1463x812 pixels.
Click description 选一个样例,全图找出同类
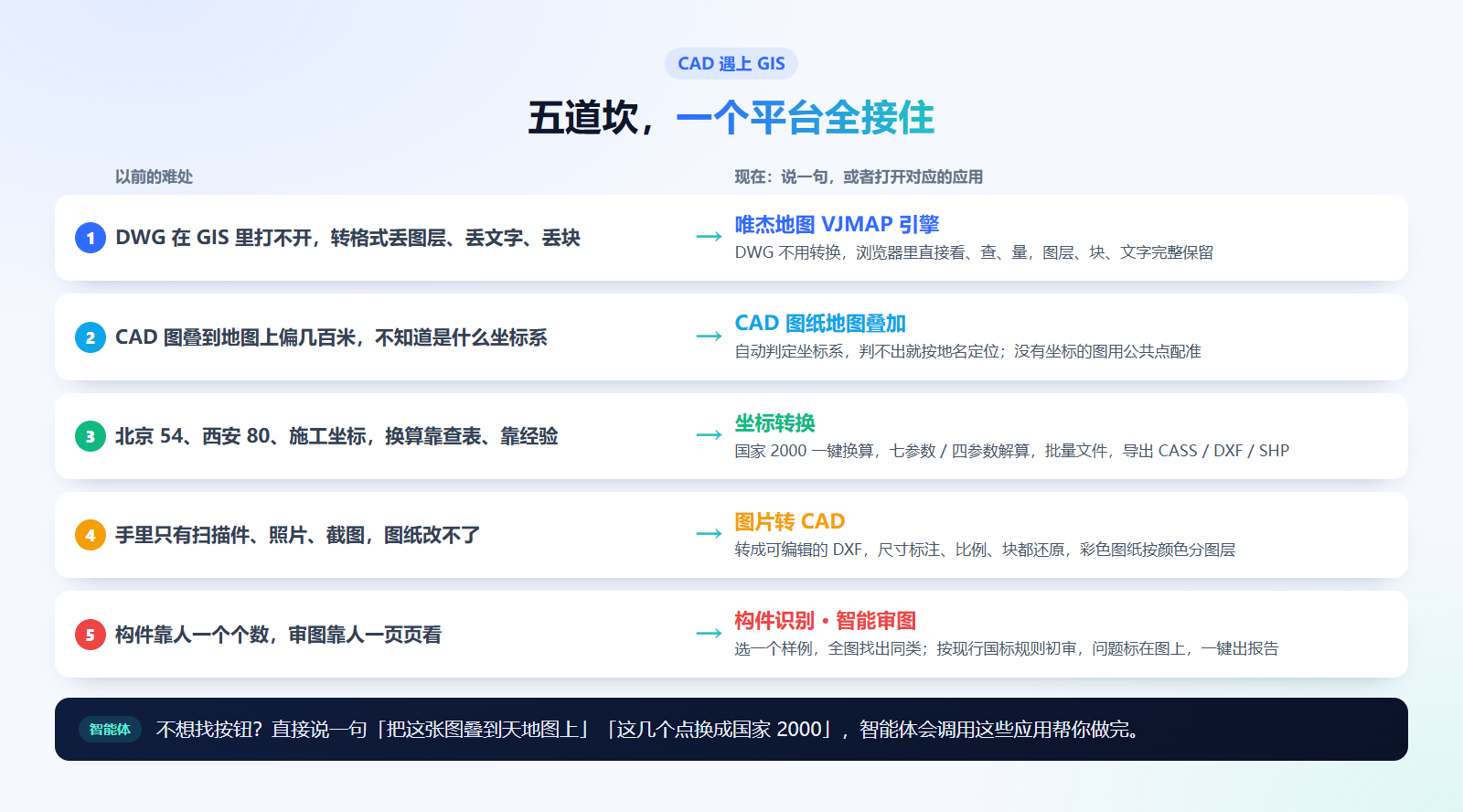point(828,648)
